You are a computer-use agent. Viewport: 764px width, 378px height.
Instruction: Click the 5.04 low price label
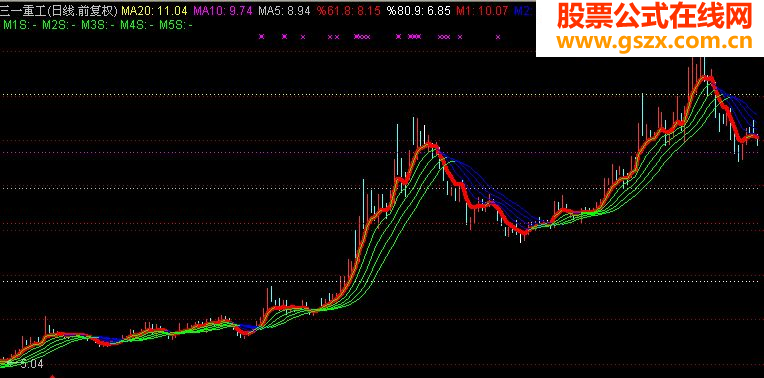(33, 363)
